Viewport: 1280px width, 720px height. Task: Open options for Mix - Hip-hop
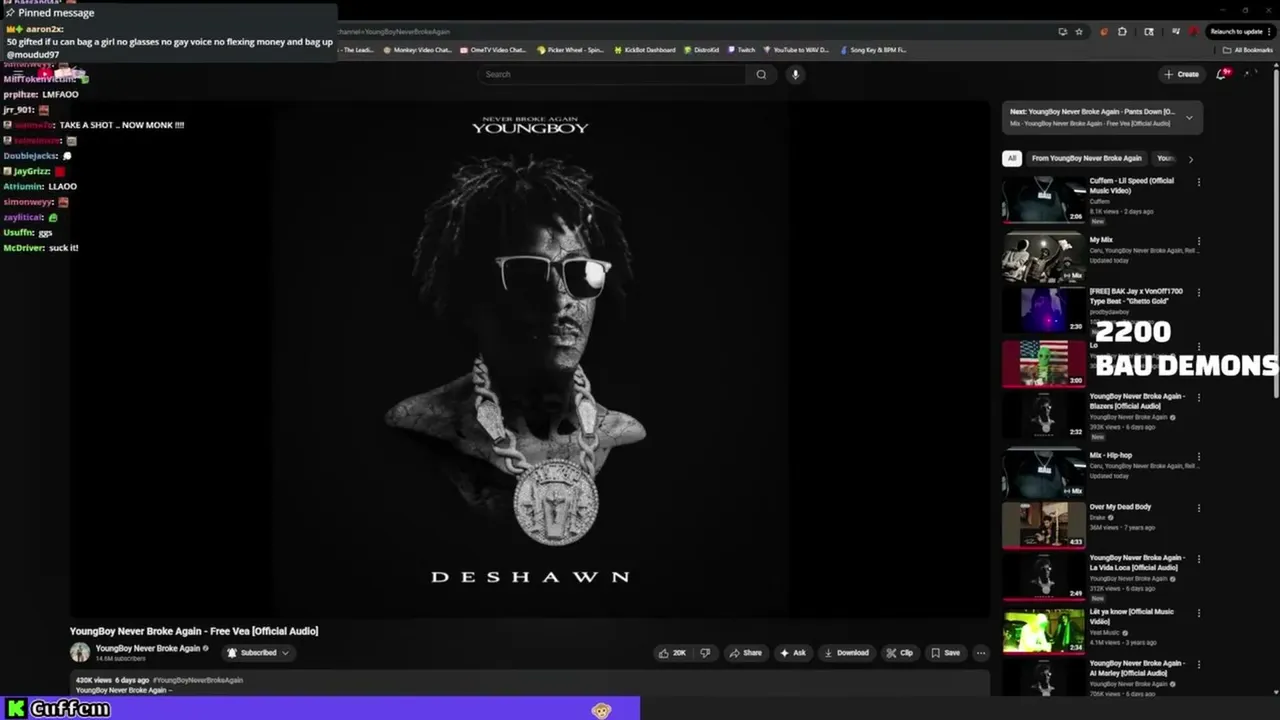(x=1198, y=456)
